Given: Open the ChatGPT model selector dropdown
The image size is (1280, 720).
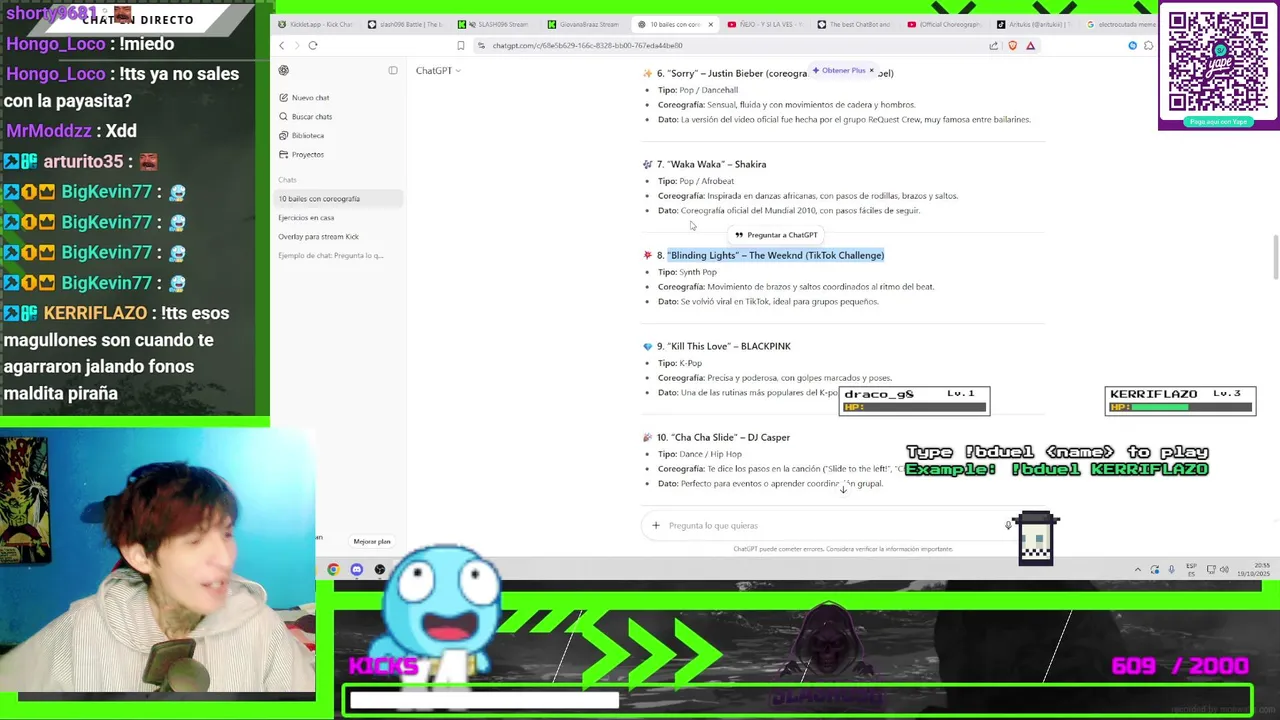Looking at the screenshot, I should click(x=438, y=71).
